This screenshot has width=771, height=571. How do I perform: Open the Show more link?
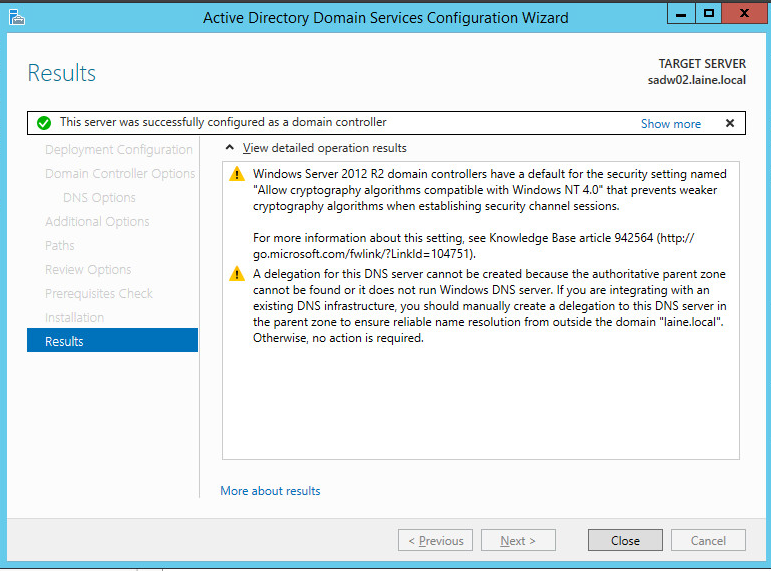point(671,124)
